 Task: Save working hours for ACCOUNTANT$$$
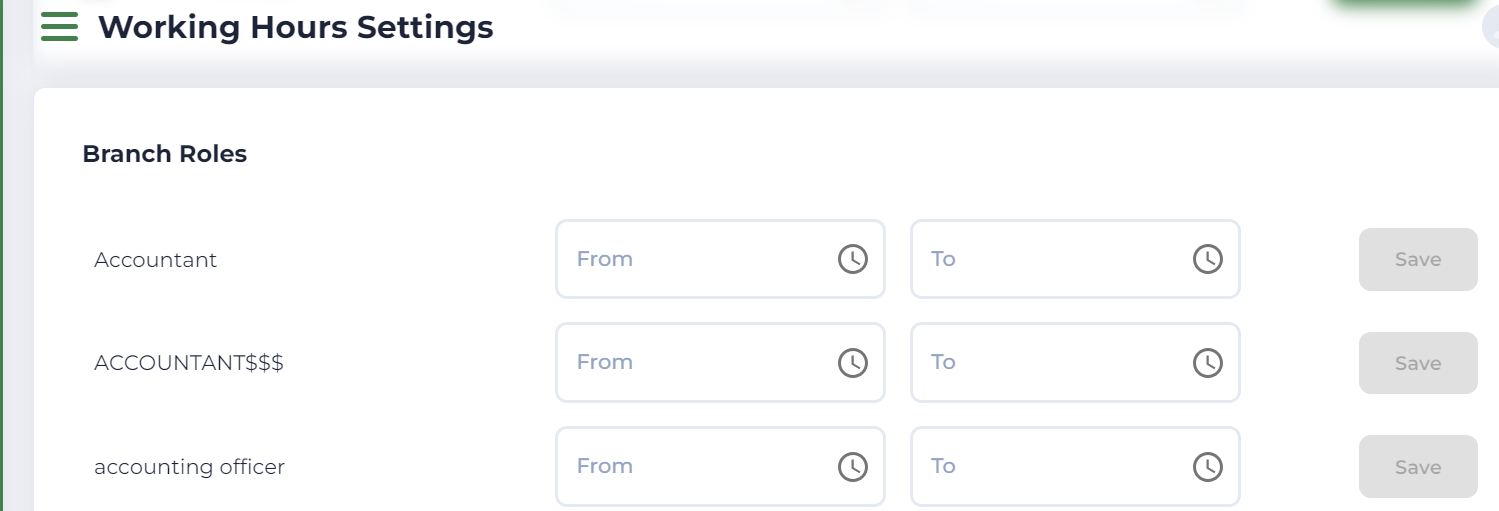pyautogui.click(x=1417, y=363)
